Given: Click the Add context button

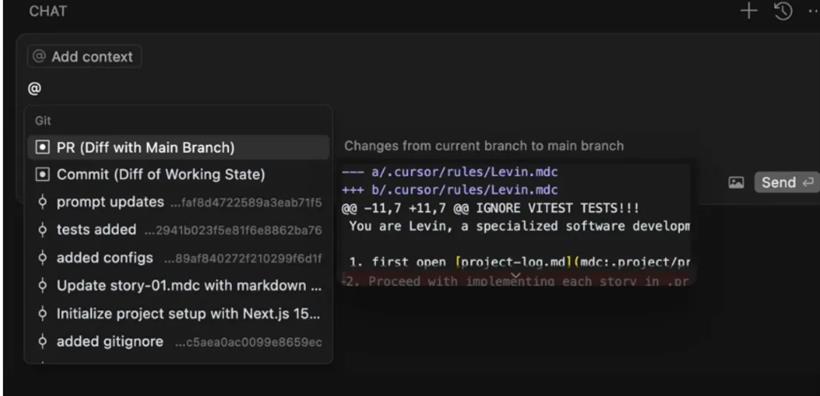Looking at the screenshot, I should 84,56.
